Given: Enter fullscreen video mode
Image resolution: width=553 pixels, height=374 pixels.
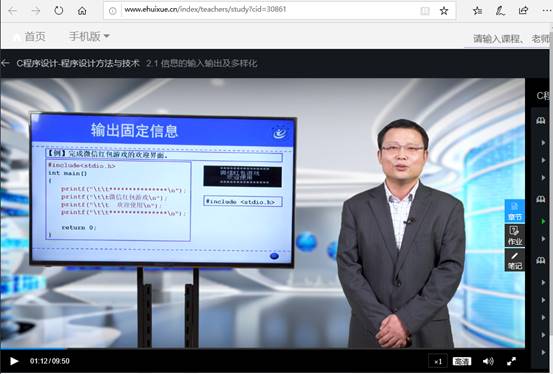Looking at the screenshot, I should tap(511, 361).
